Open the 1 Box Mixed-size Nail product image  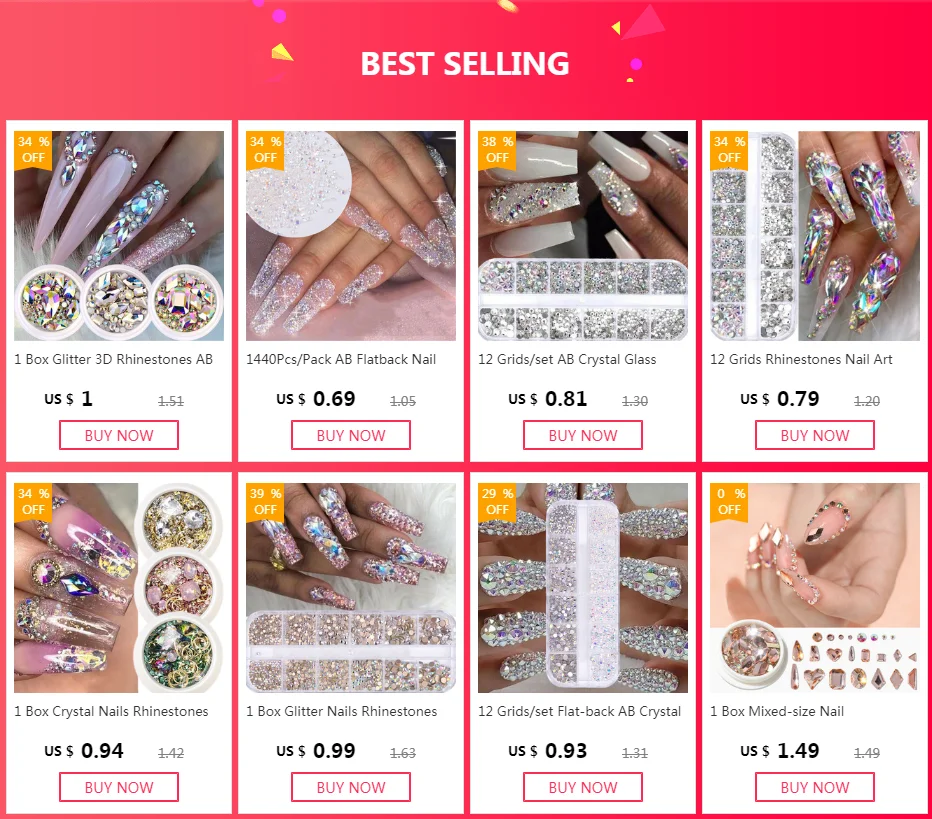pos(815,588)
